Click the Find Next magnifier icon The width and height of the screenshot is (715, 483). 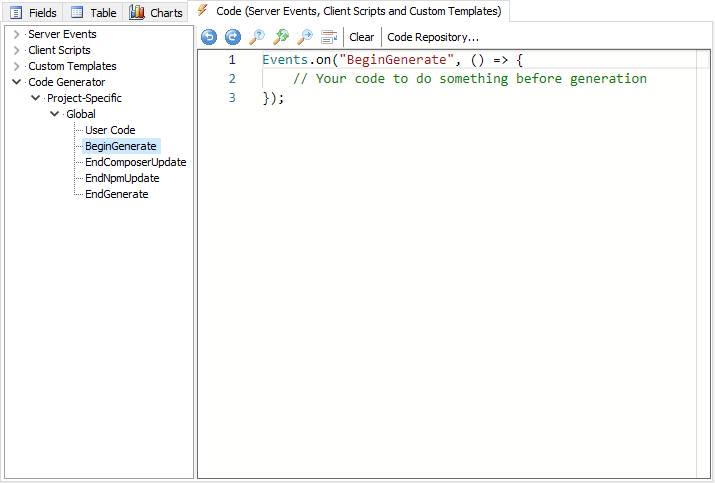[x=305, y=37]
